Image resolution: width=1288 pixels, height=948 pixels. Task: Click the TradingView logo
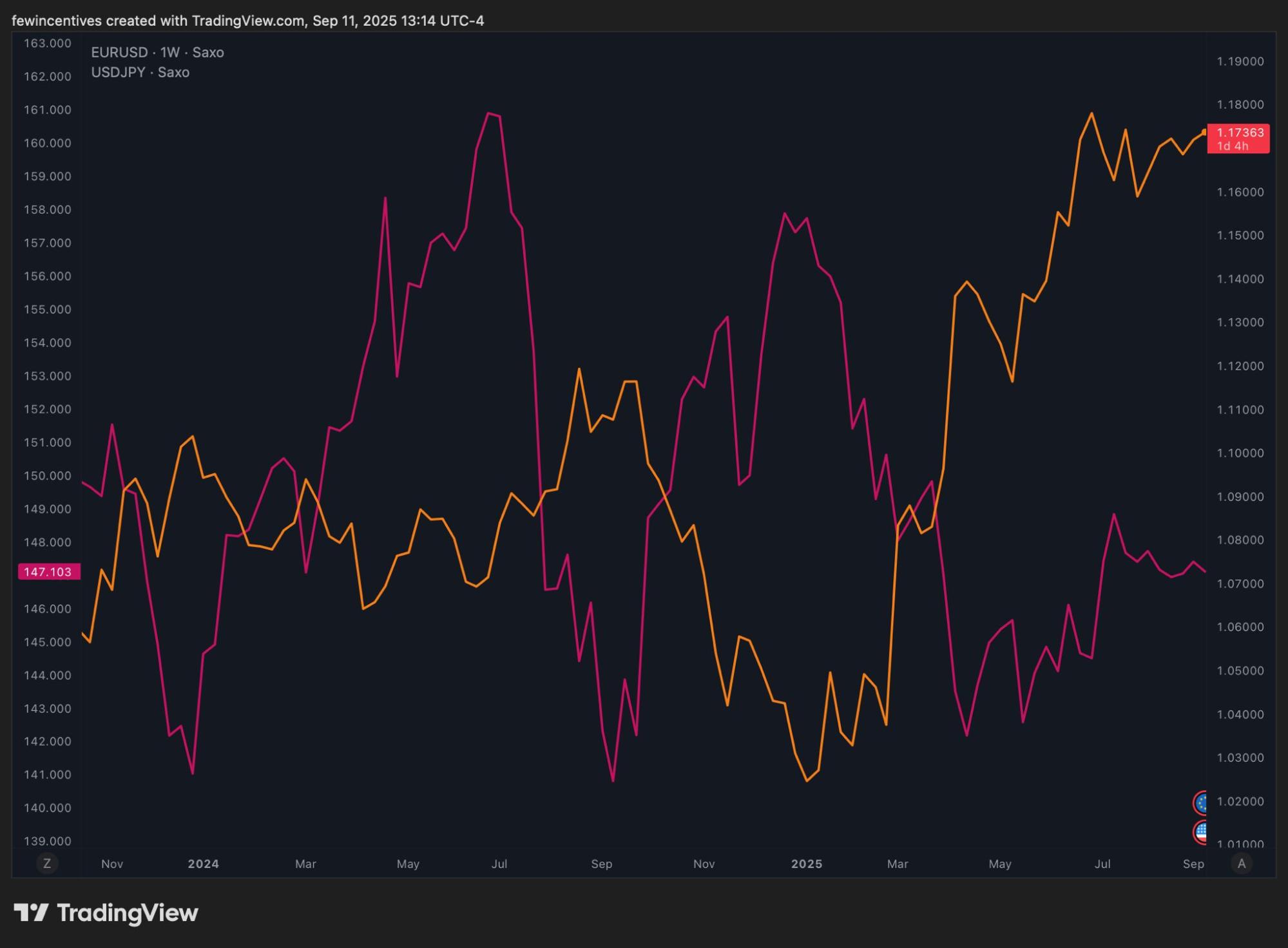106,913
